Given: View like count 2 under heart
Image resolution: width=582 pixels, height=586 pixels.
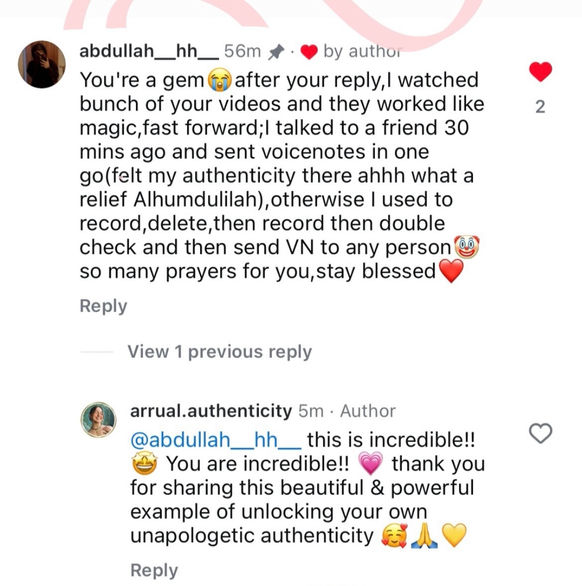Looking at the screenshot, I should [x=540, y=107].
